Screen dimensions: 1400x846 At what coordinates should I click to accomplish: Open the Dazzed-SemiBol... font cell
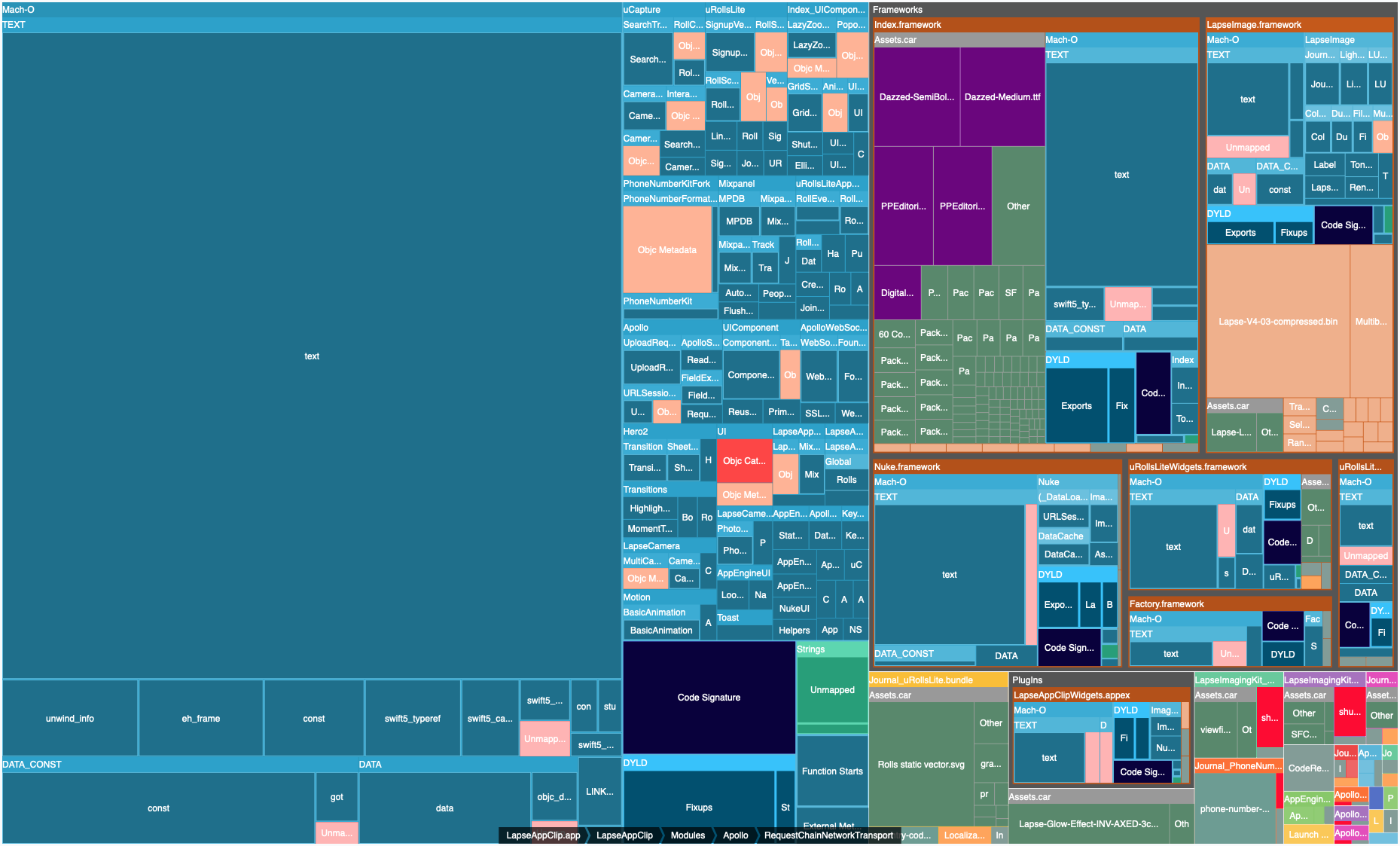click(917, 96)
